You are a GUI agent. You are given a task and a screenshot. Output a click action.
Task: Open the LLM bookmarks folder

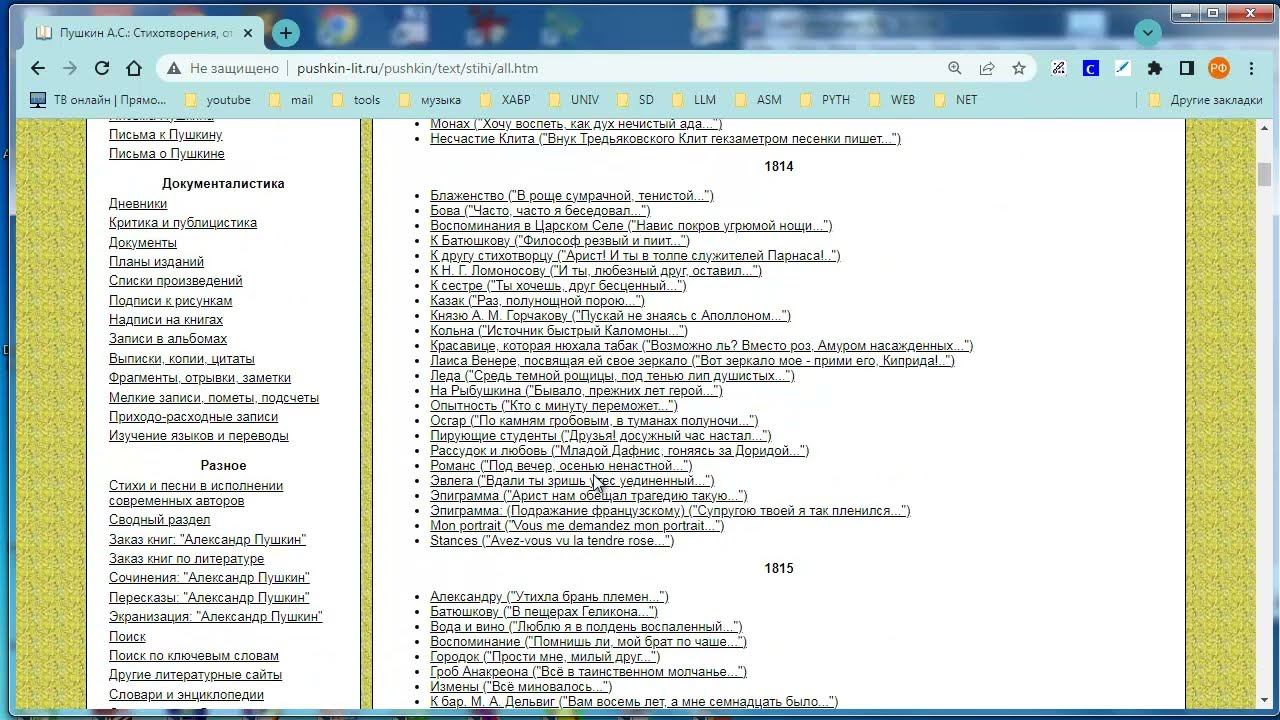(x=694, y=100)
